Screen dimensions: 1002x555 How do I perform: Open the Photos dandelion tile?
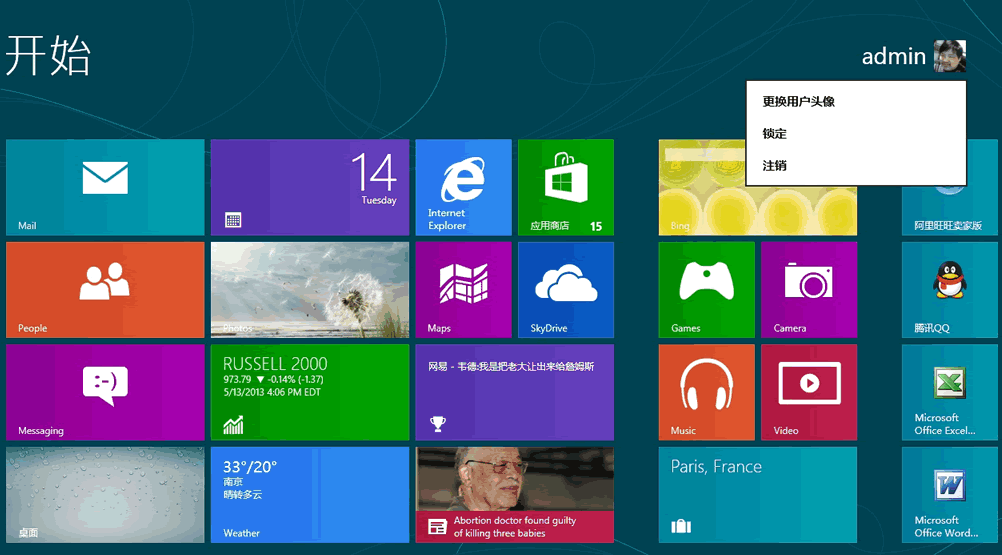tap(310, 290)
